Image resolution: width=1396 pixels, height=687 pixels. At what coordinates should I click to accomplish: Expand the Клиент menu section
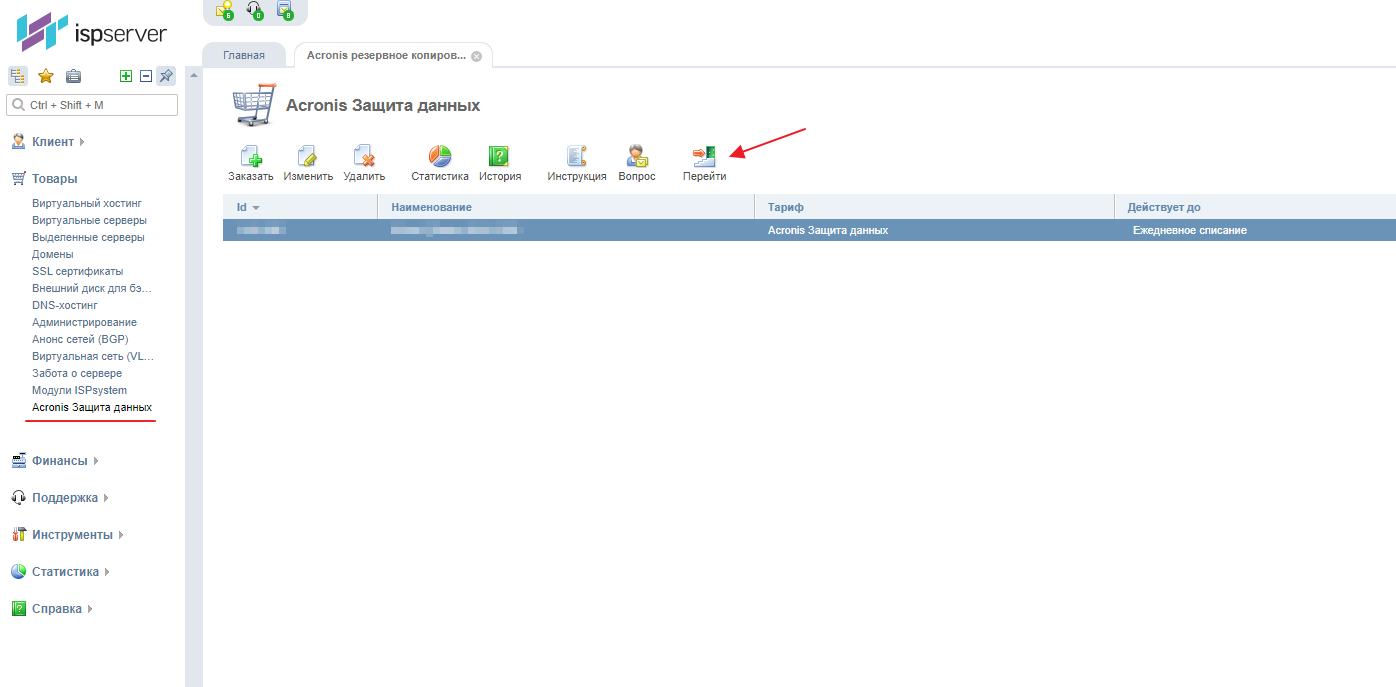[59, 142]
